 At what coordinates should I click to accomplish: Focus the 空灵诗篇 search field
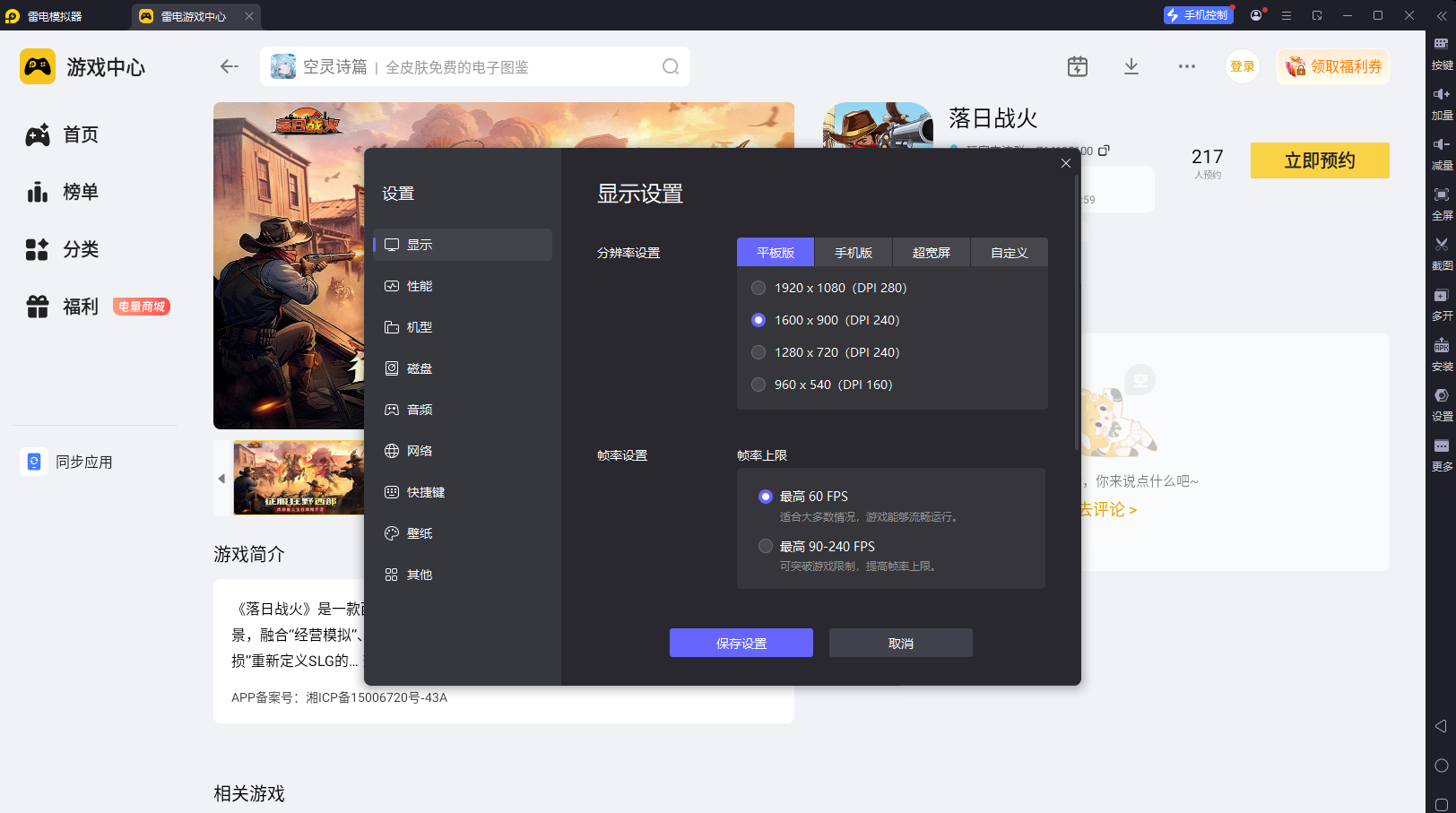point(475,66)
